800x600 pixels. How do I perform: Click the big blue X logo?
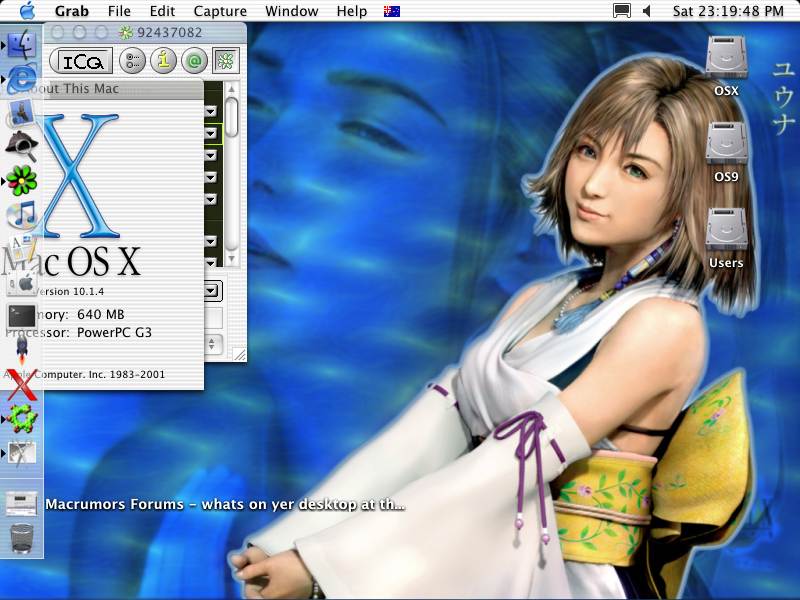click(81, 176)
